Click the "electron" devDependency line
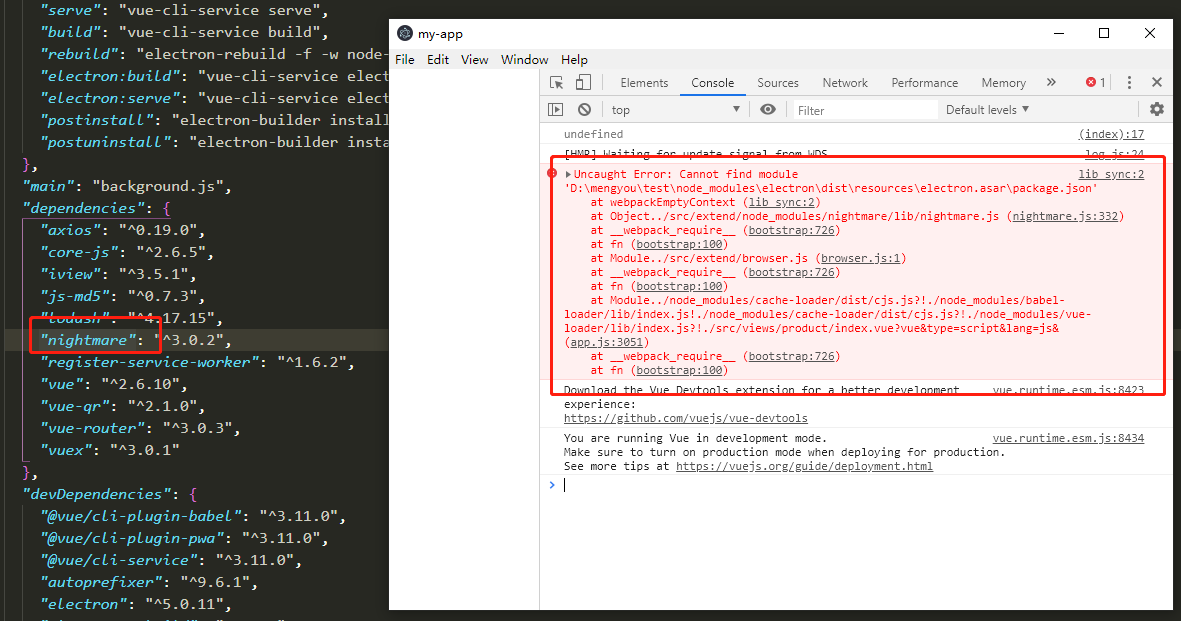Screen dimensions: 1181x621 click(136, 604)
